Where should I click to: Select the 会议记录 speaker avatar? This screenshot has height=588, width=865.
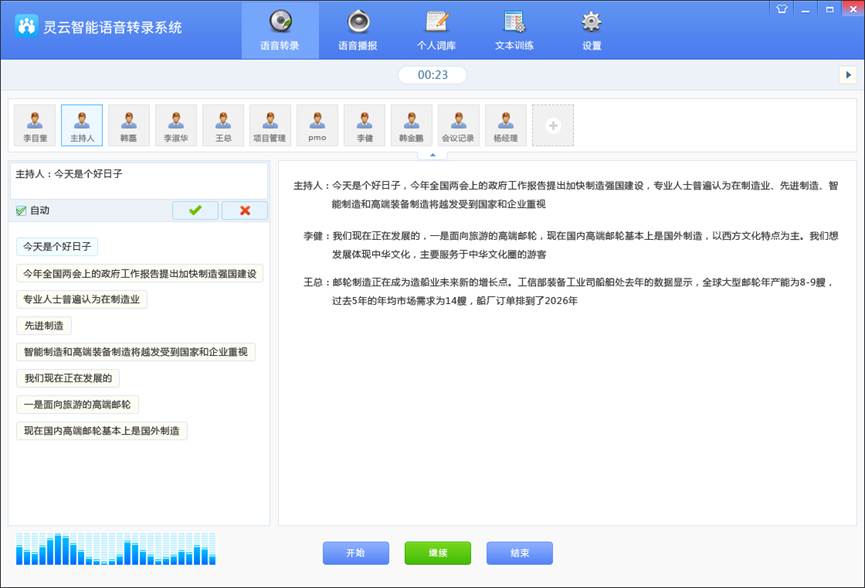point(459,122)
